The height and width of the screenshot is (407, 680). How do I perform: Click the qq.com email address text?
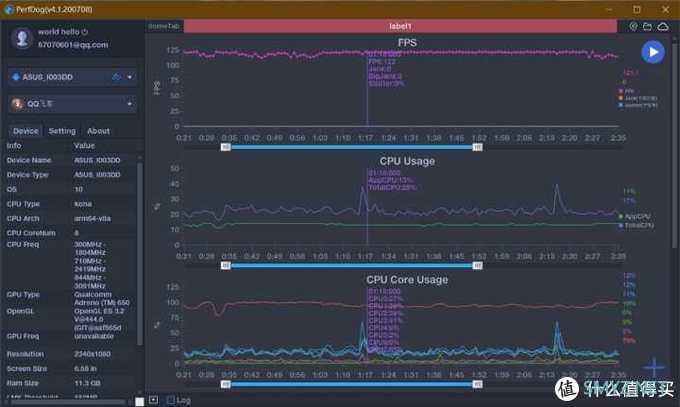73,45
